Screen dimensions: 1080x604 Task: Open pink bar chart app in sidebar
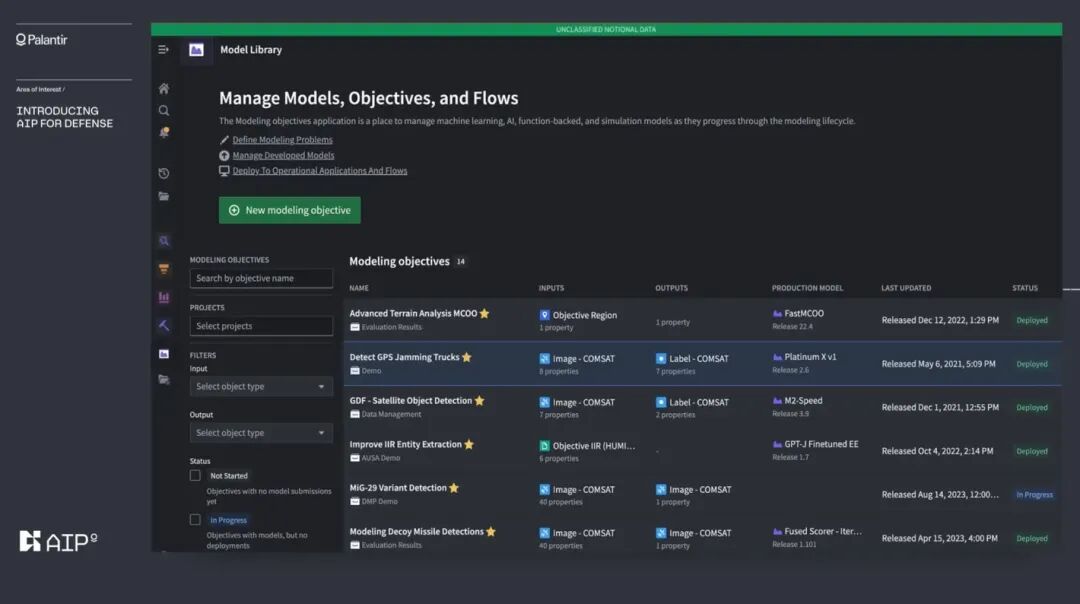[x=164, y=298]
